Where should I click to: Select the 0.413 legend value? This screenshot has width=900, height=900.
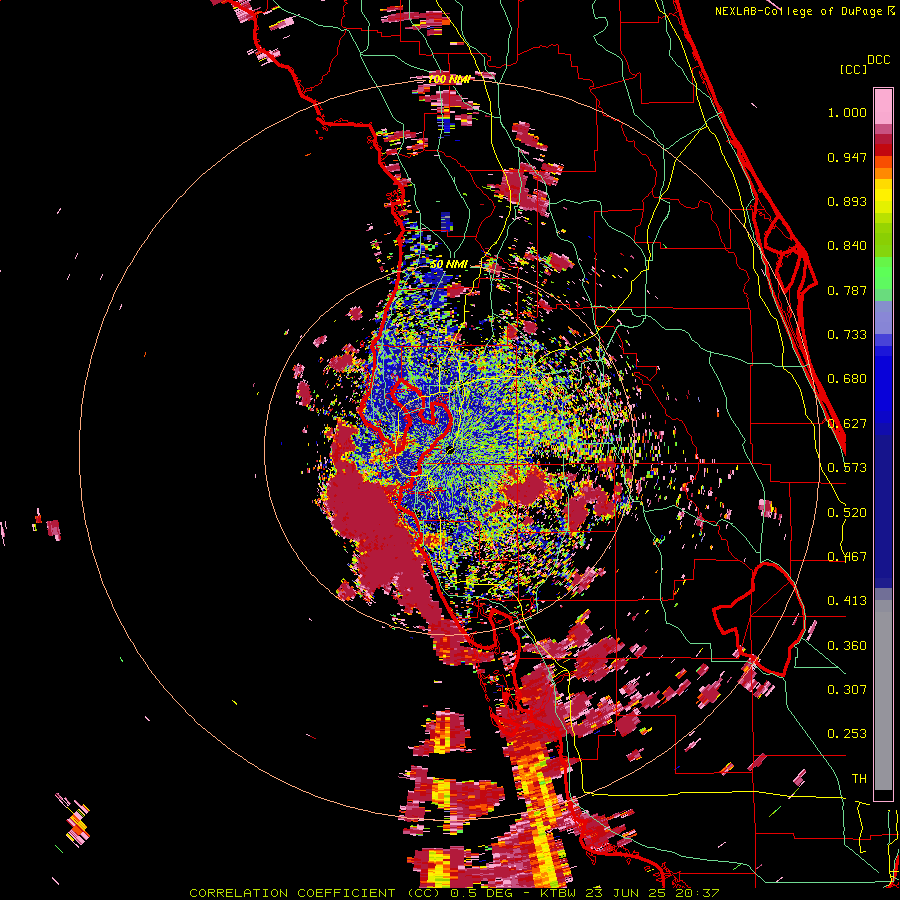[x=847, y=601]
